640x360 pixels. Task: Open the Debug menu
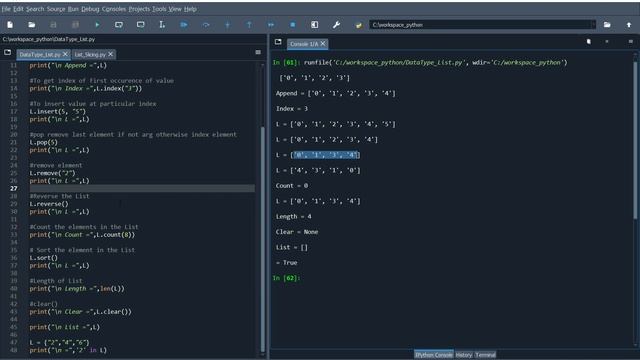[x=90, y=9]
